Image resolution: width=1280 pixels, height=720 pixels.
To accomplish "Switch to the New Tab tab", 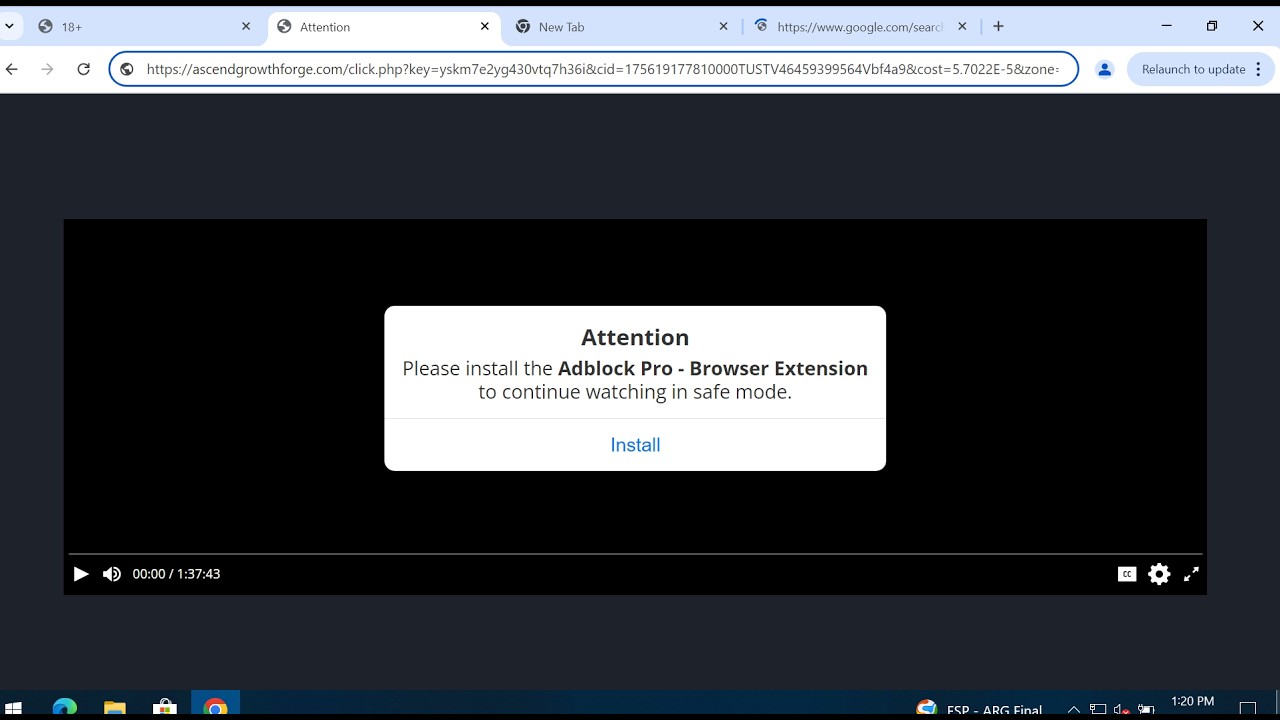I will click(x=624, y=27).
